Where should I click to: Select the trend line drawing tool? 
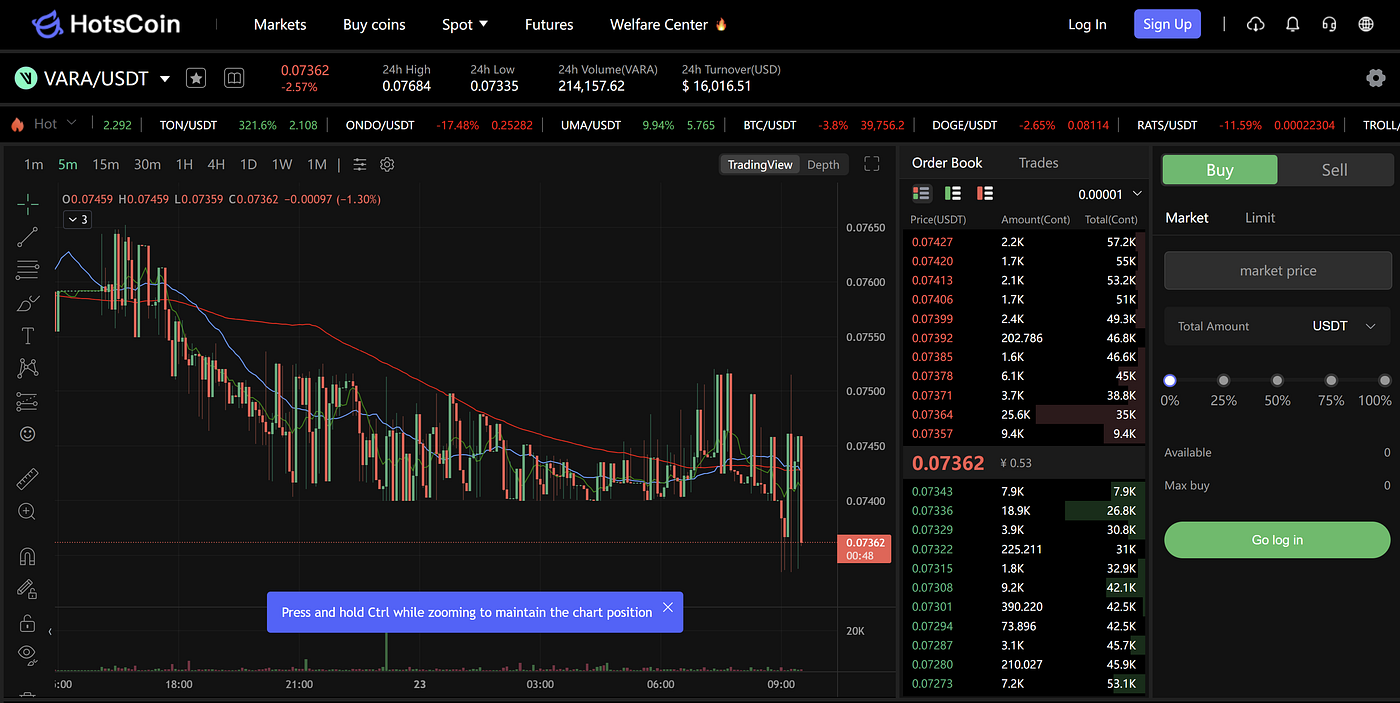28,237
